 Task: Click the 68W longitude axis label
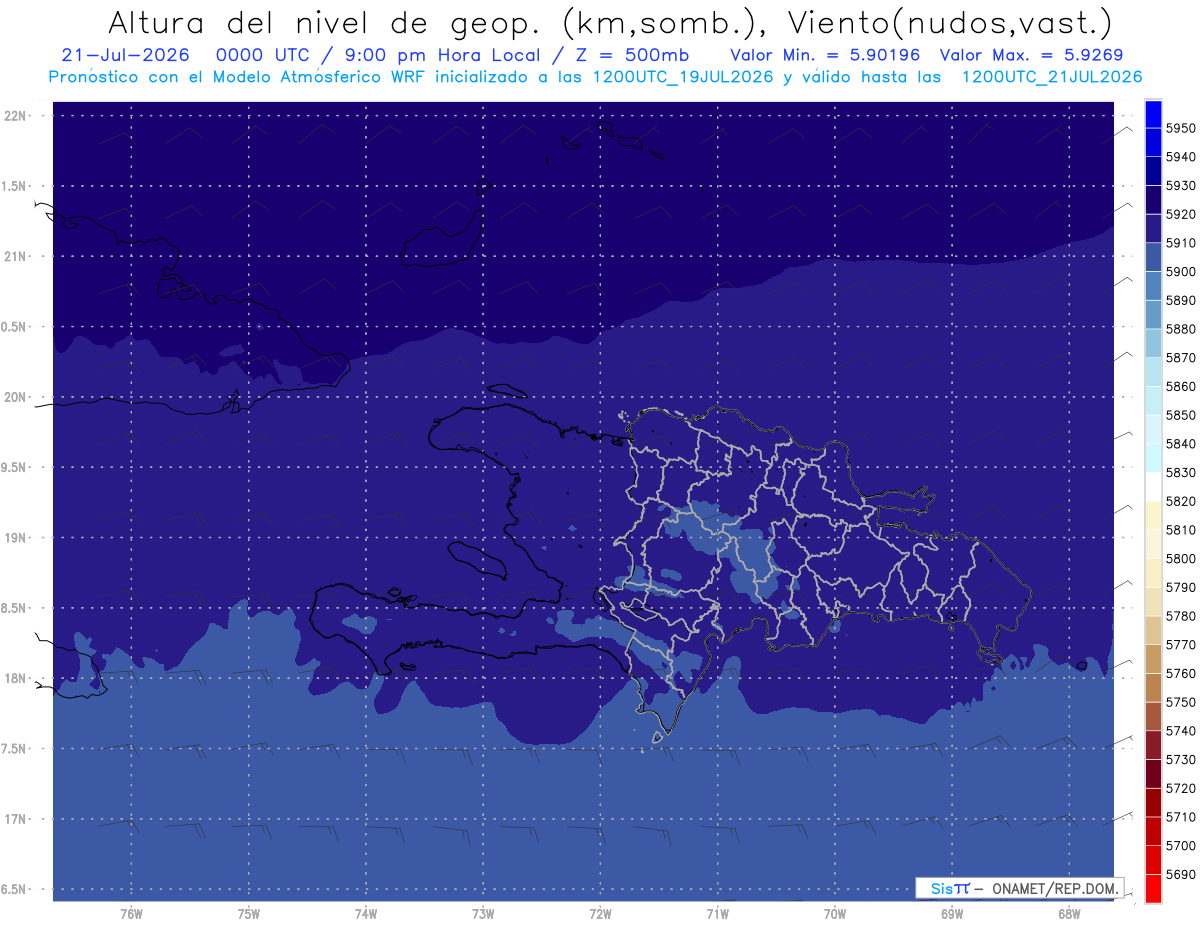coord(1069,914)
